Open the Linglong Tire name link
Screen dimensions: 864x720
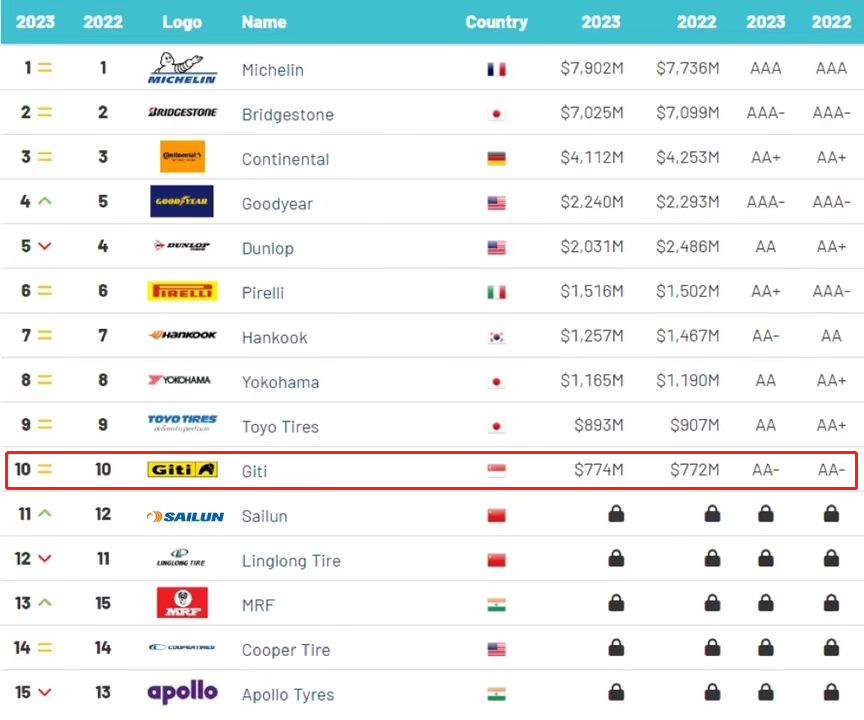[x=291, y=561]
